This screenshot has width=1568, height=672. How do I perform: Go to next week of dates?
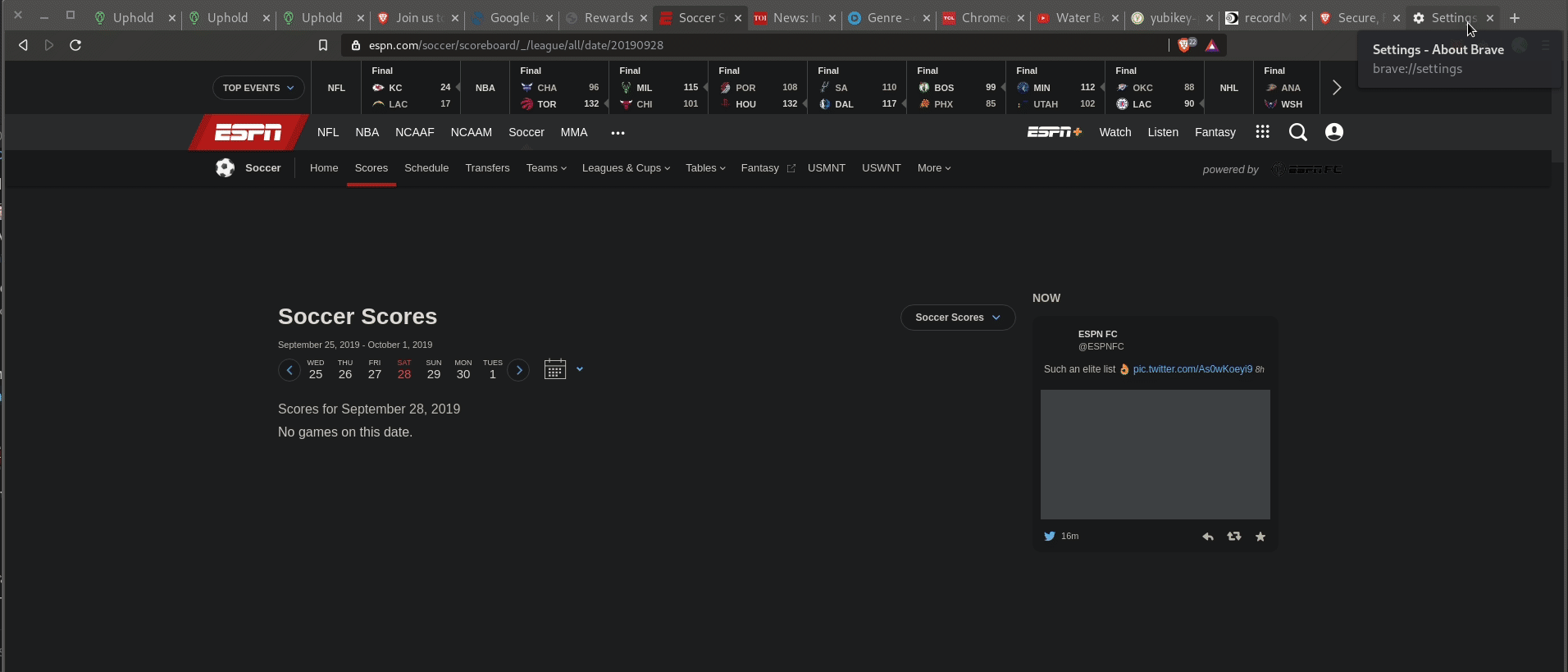pyautogui.click(x=518, y=370)
